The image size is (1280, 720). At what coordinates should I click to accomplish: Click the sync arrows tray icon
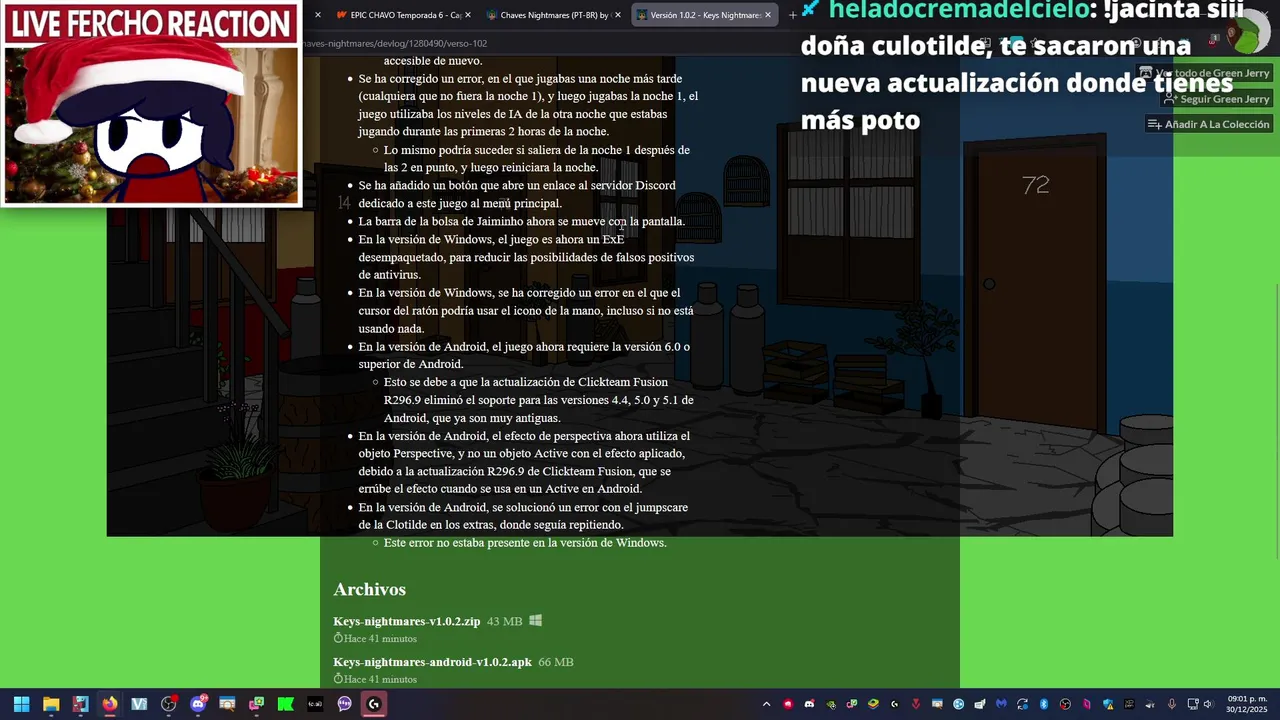pyautogui.click(x=1022, y=704)
